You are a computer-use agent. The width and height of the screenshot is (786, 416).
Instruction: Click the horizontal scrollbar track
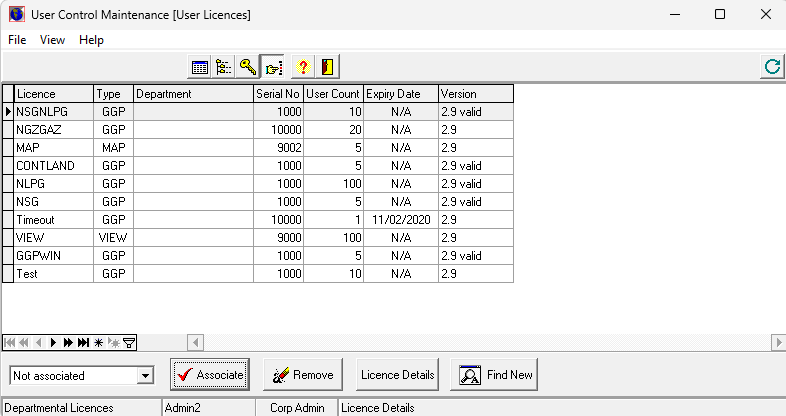tap(487, 343)
